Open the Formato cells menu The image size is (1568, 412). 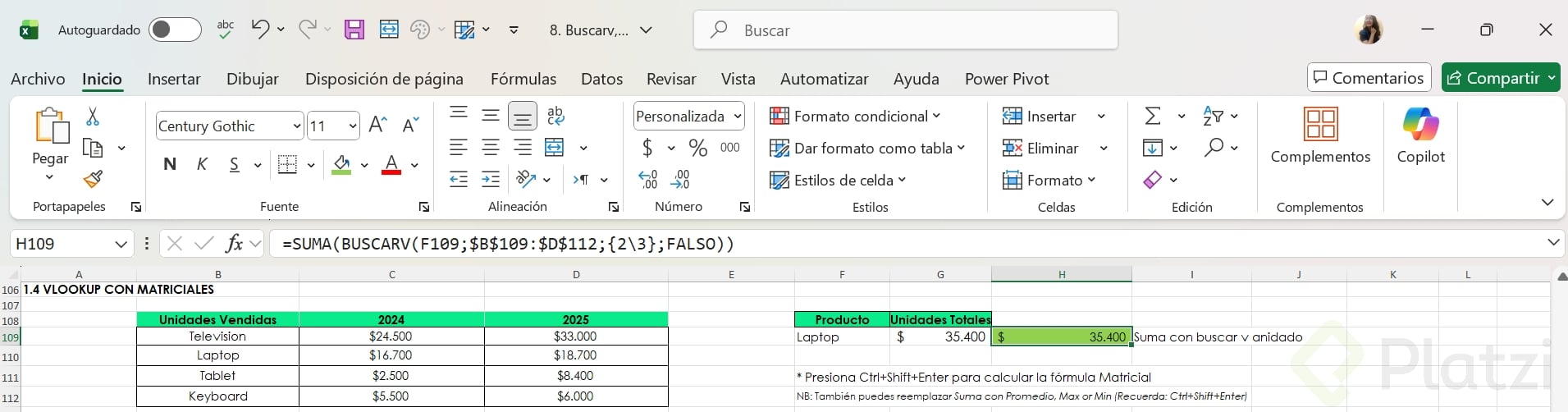[1049, 180]
